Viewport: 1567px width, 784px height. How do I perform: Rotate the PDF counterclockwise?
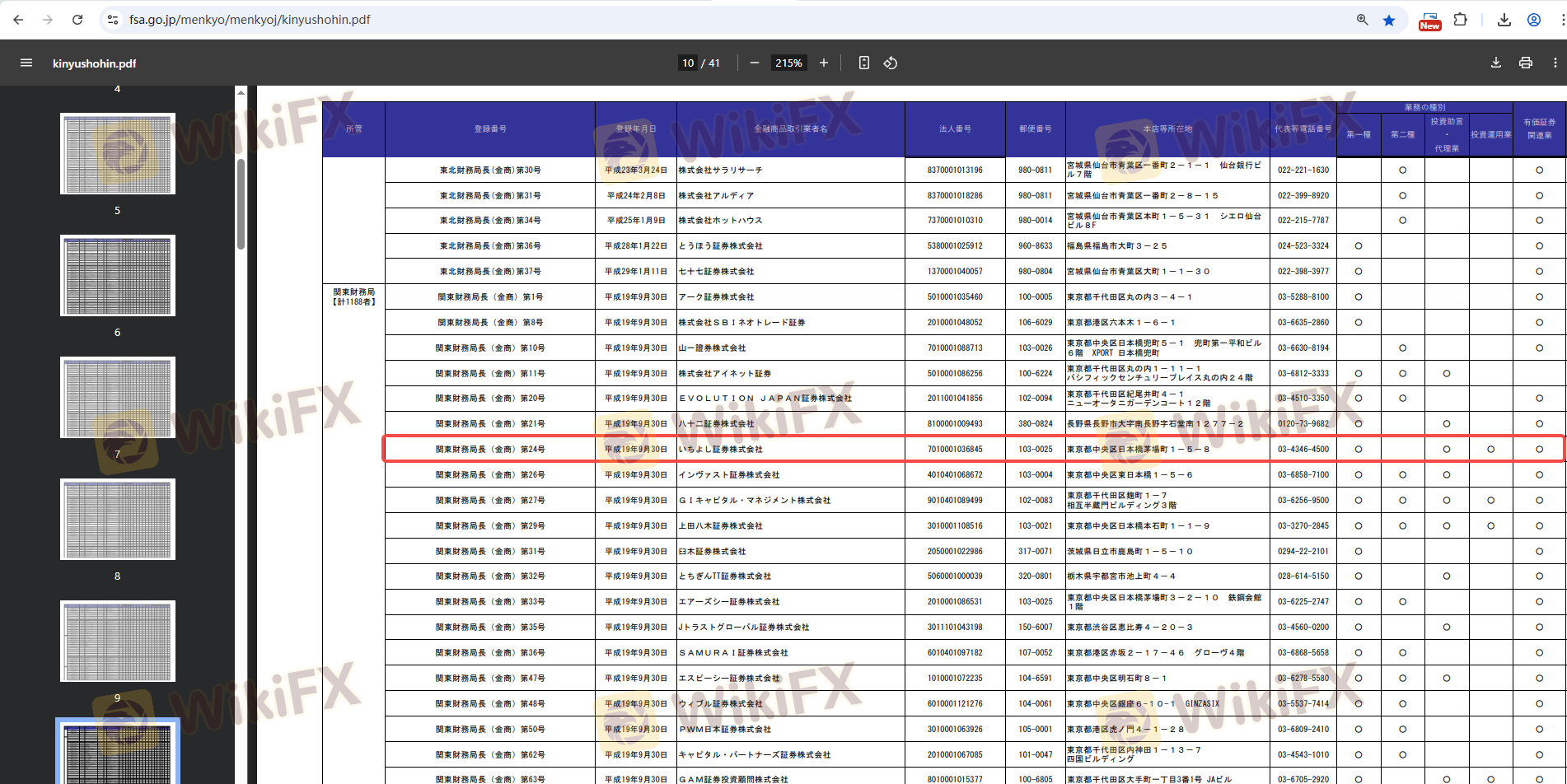pyautogui.click(x=891, y=63)
